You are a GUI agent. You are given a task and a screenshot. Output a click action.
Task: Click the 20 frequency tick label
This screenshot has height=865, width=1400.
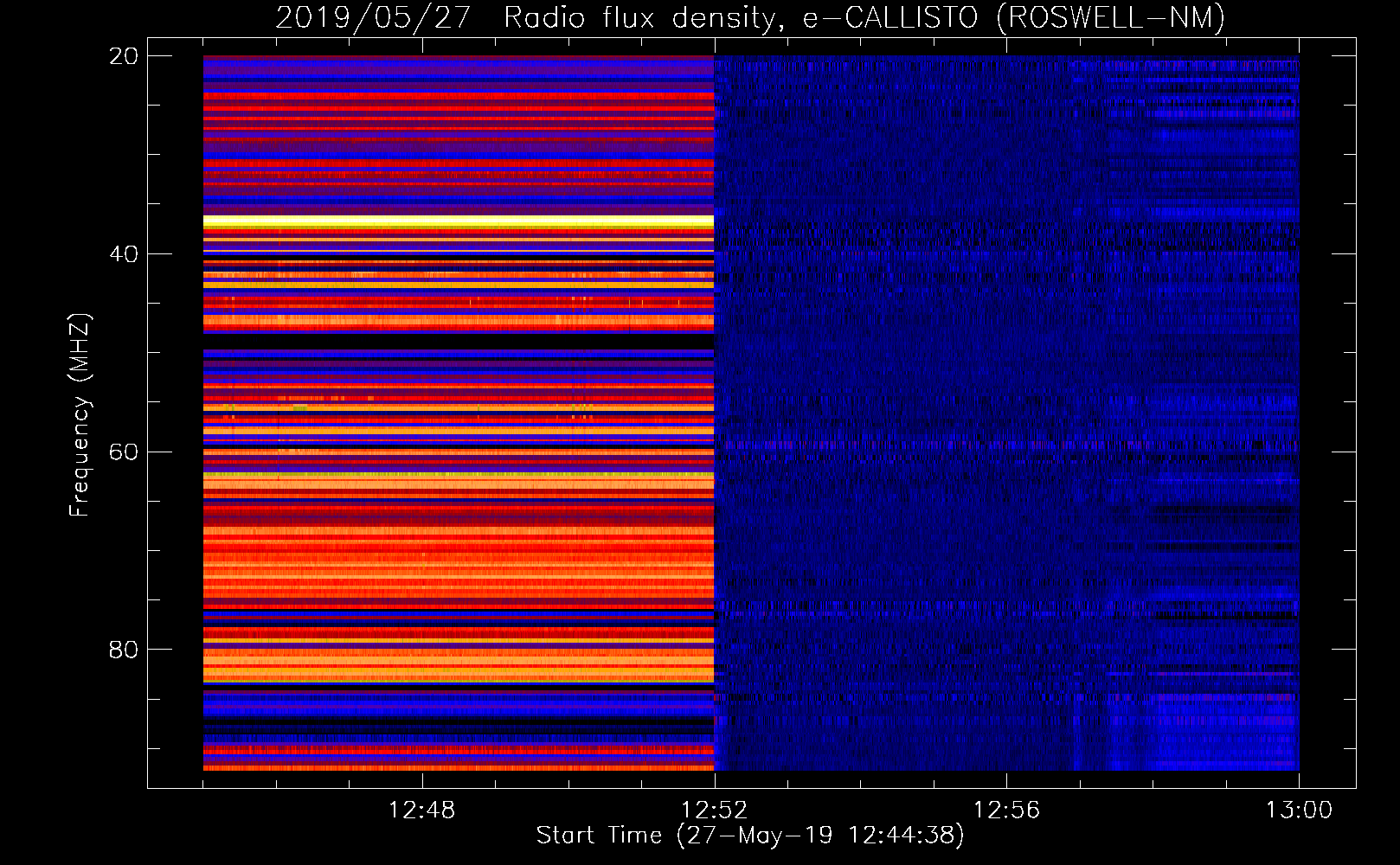(124, 56)
